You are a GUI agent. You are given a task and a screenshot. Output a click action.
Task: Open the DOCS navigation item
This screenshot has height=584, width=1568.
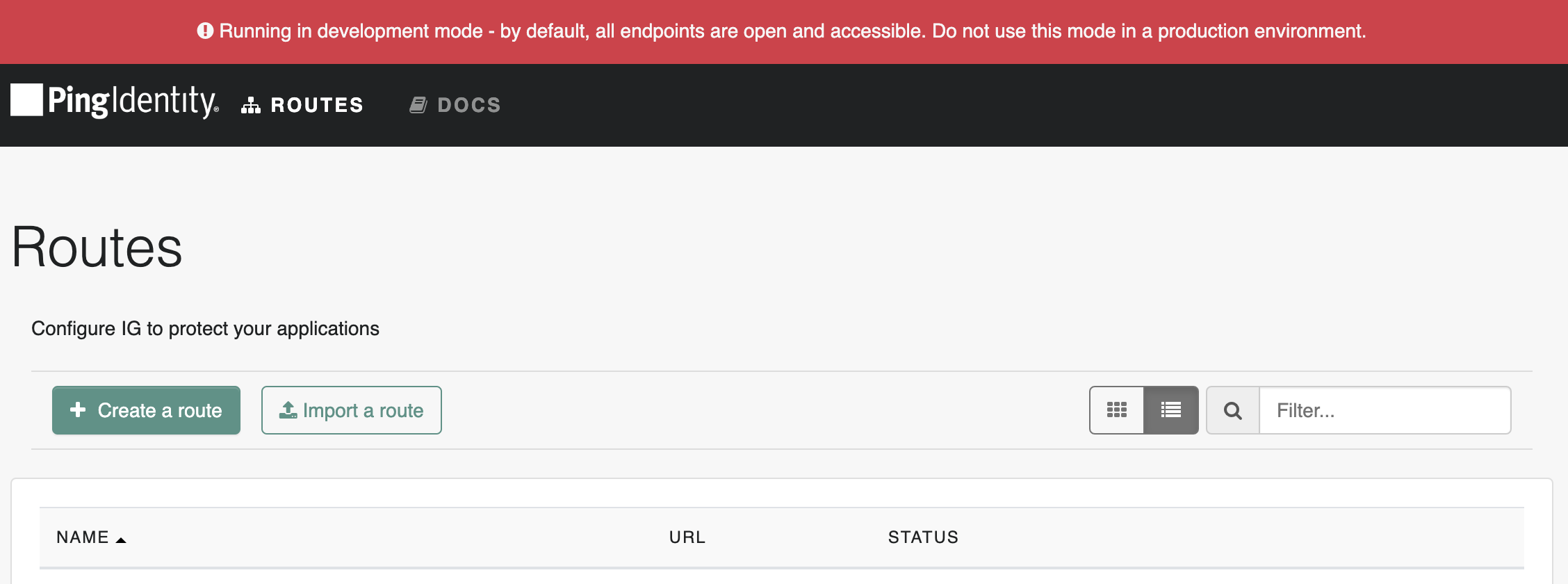pos(468,105)
